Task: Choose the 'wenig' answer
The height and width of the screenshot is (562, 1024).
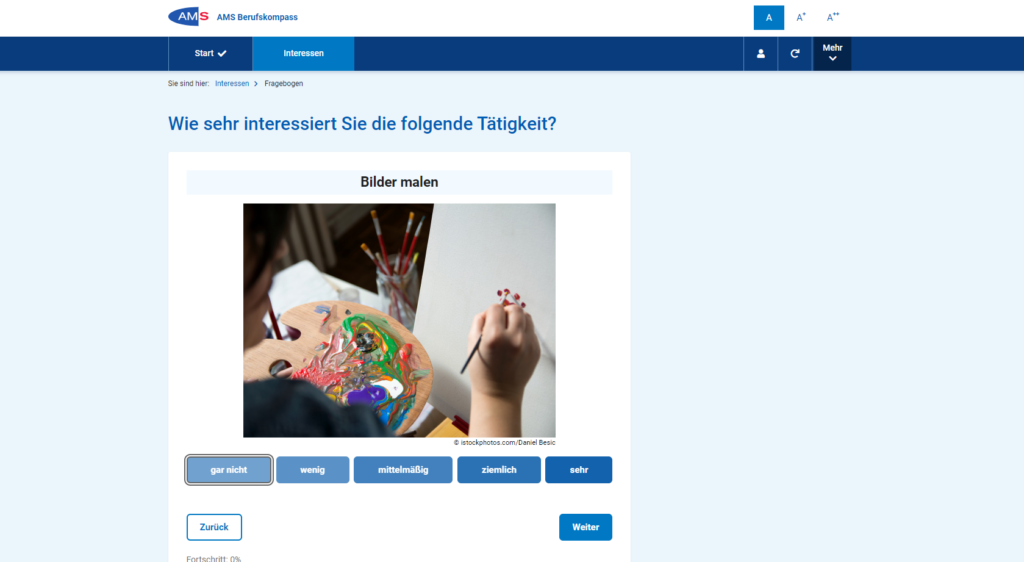Action: (312, 470)
